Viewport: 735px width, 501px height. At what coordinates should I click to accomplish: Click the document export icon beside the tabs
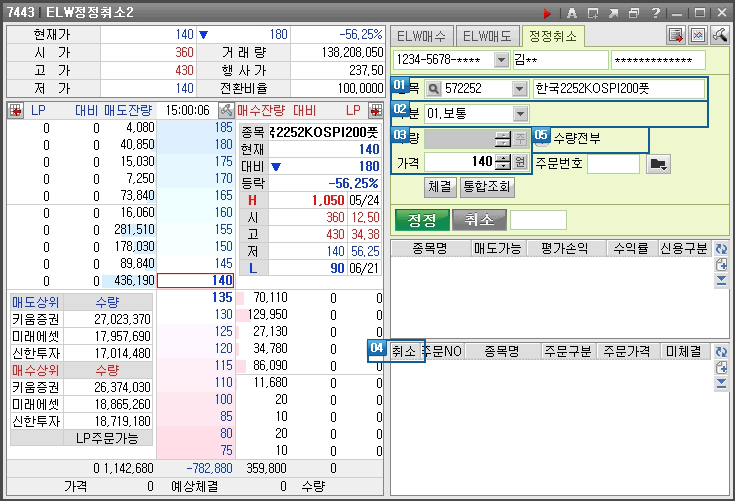click(676, 36)
